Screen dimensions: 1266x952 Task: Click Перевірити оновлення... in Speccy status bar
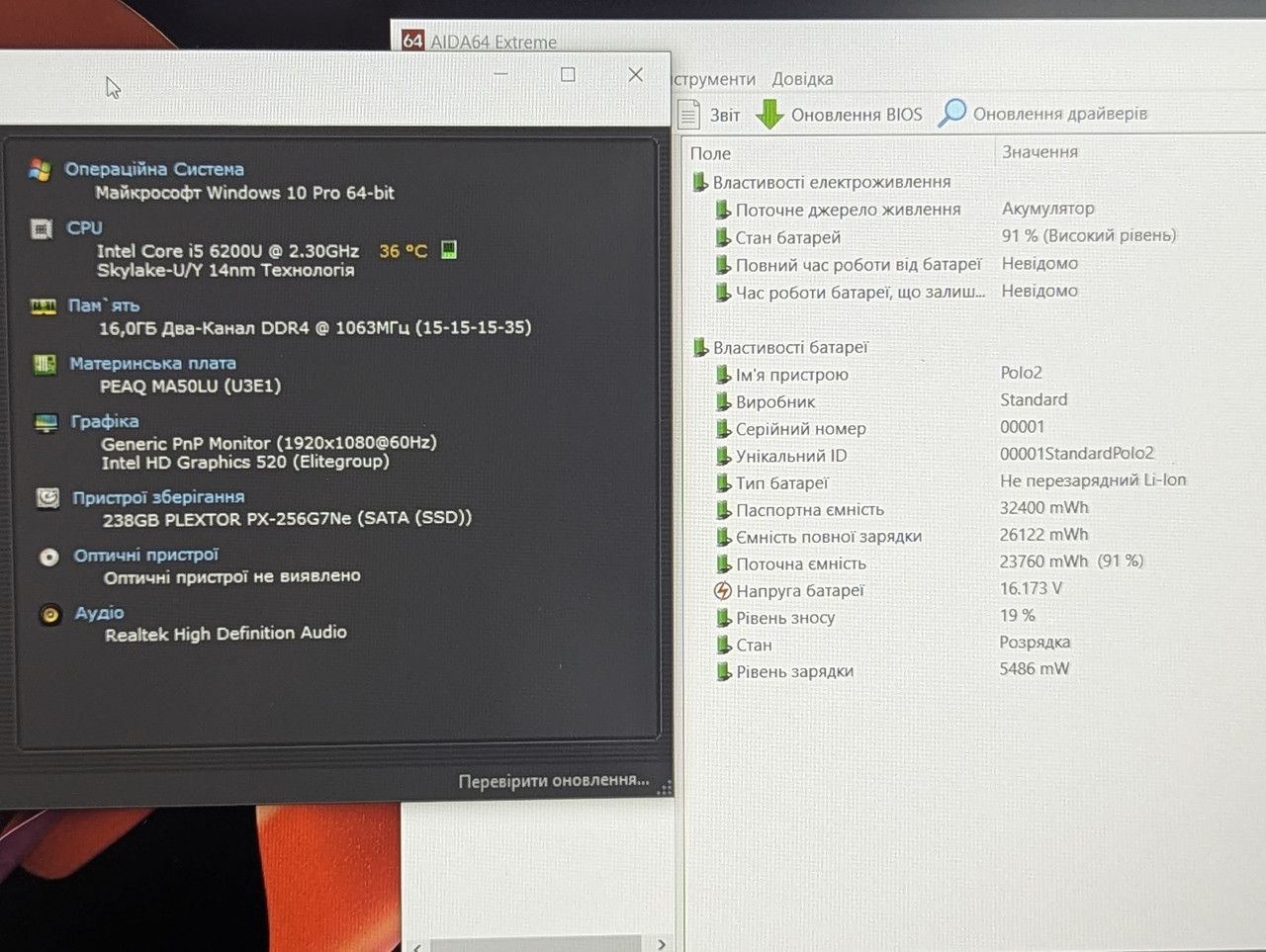coord(554,781)
